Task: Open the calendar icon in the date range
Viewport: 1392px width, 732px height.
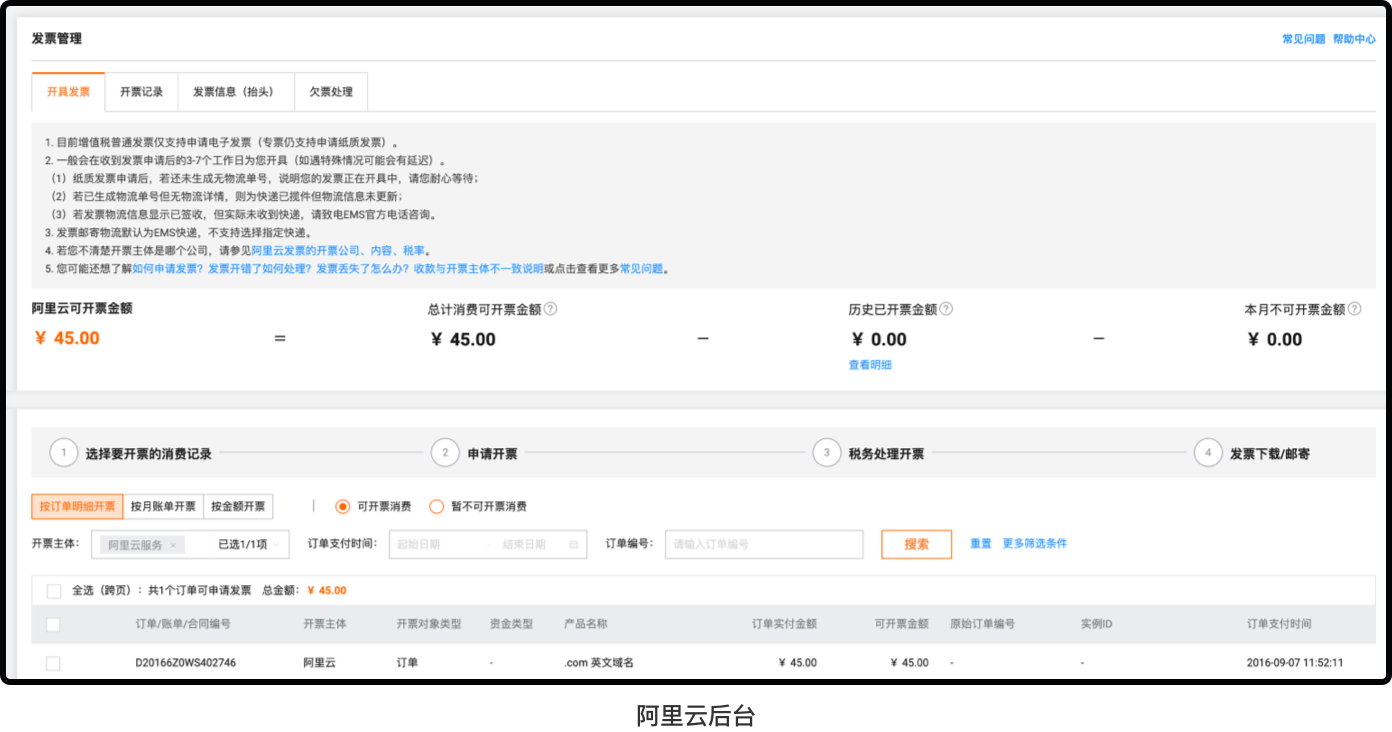Action: point(574,545)
